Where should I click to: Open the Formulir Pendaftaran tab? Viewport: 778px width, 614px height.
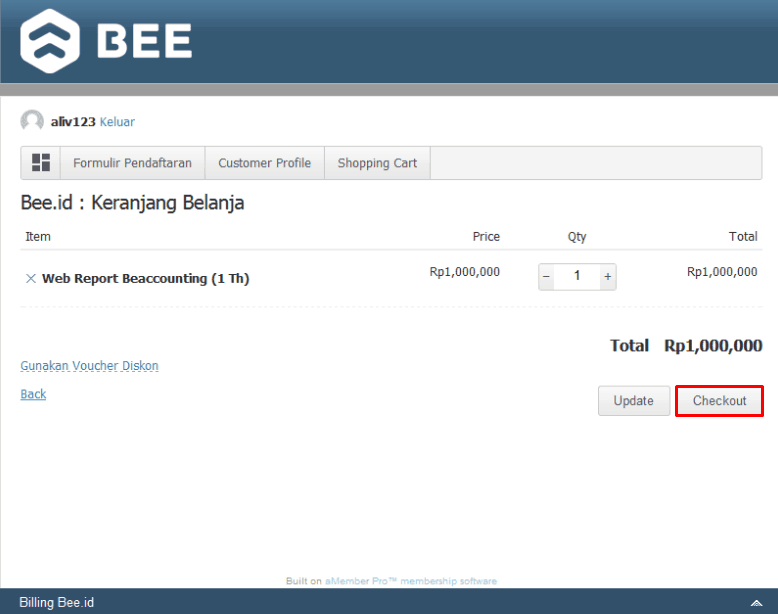[132, 163]
